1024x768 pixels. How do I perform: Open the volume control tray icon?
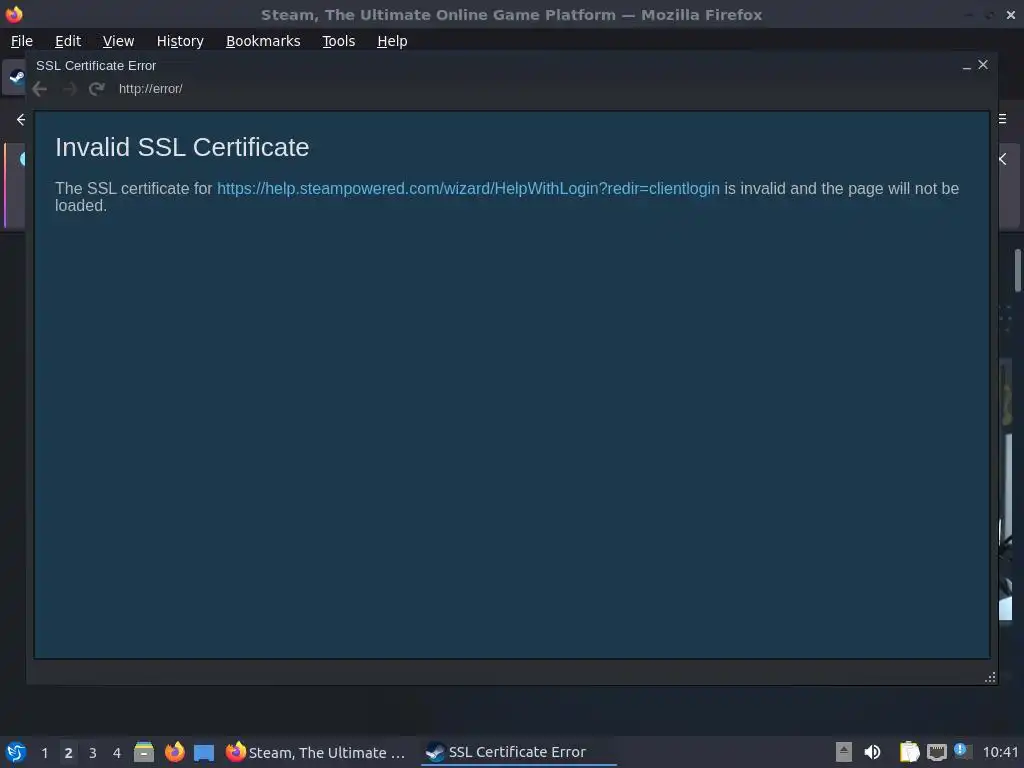872,752
